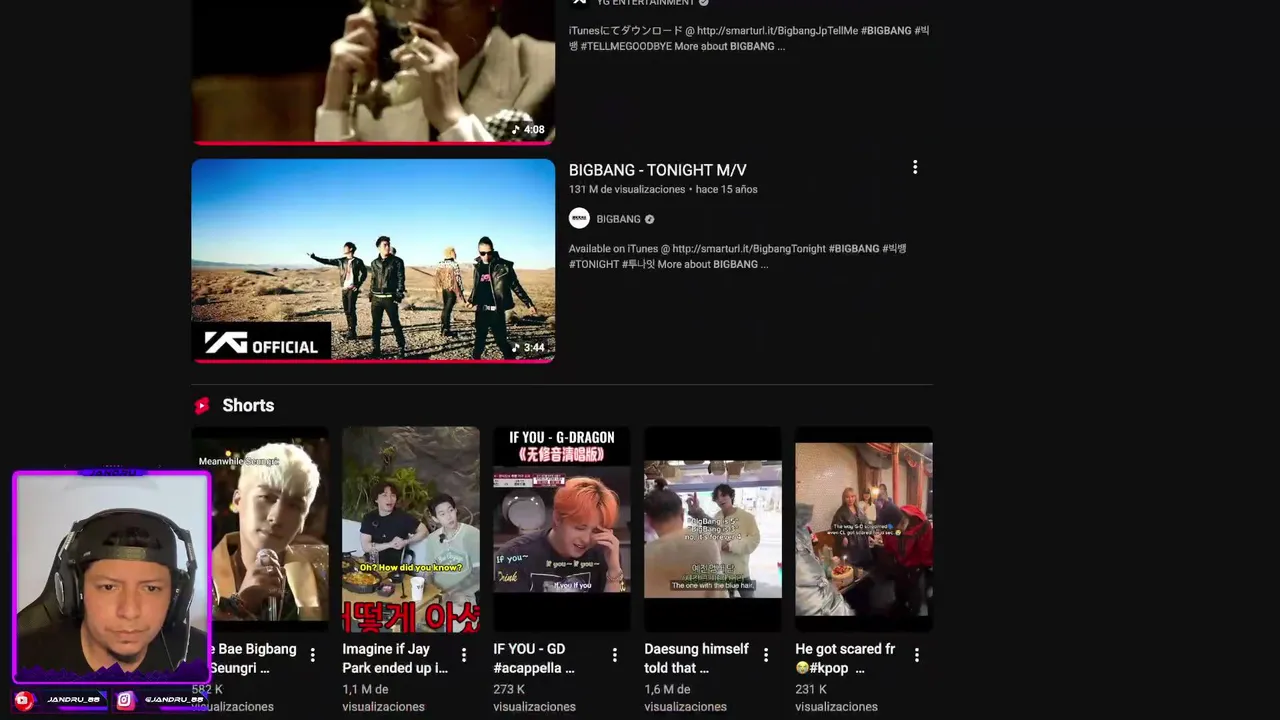Click the Daesung himself told that title
The image size is (1280, 720).
point(696,658)
